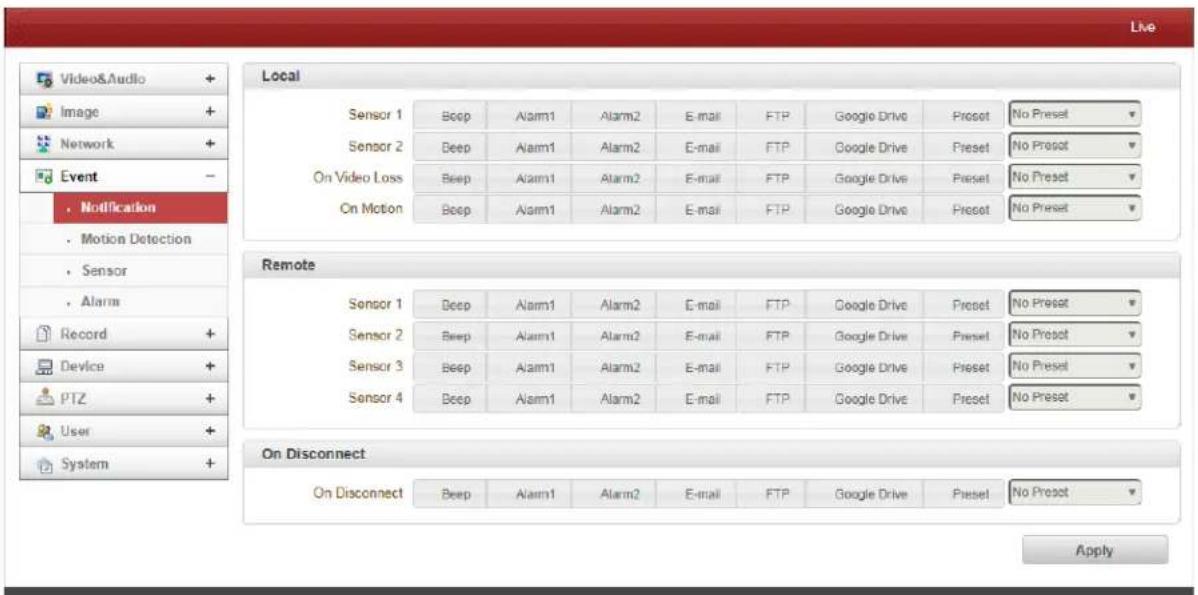Open Remote Sensor 4 preset dropdown
1198x595 pixels.
1074,397
